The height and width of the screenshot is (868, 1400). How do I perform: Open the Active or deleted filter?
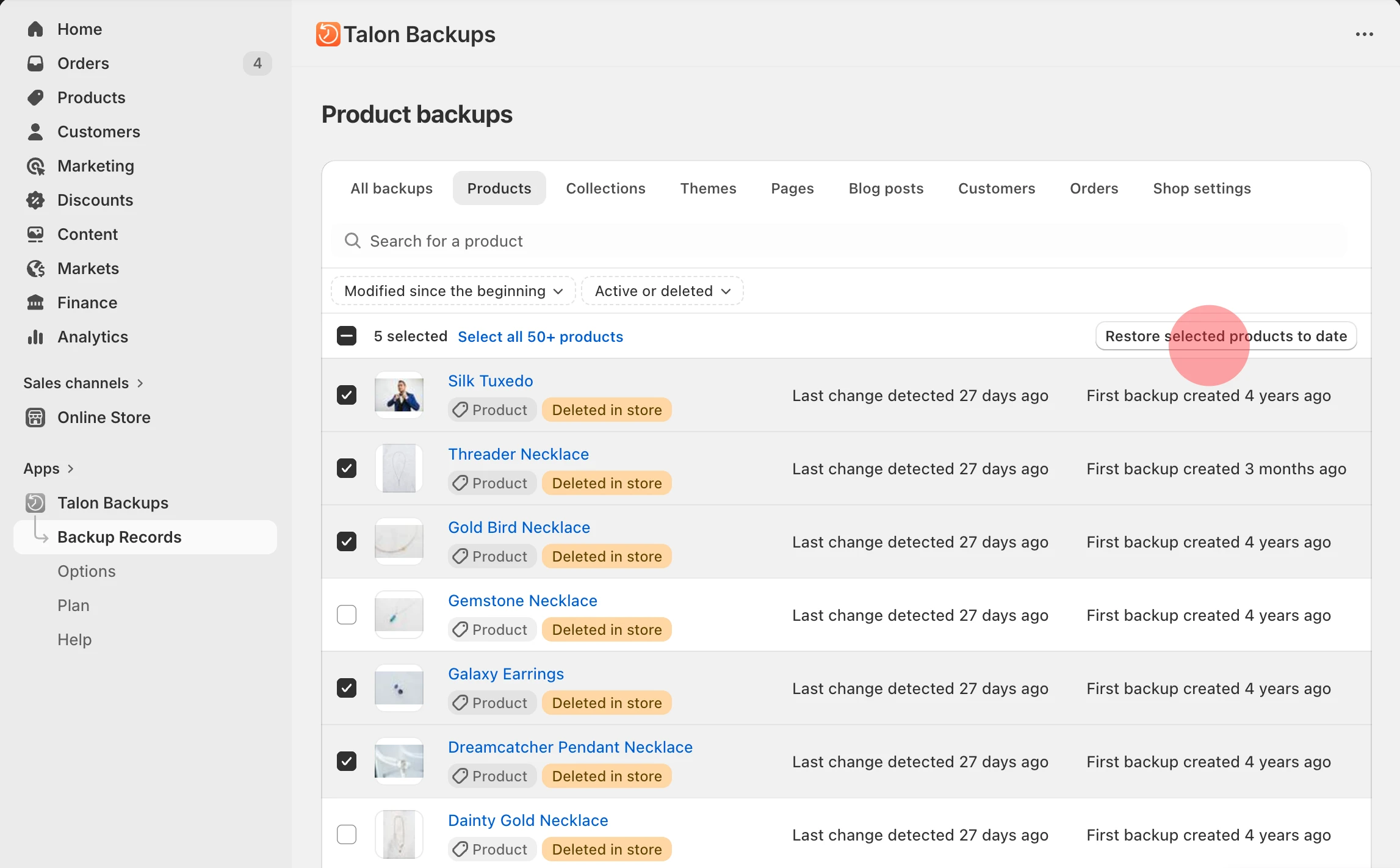pyautogui.click(x=662, y=291)
